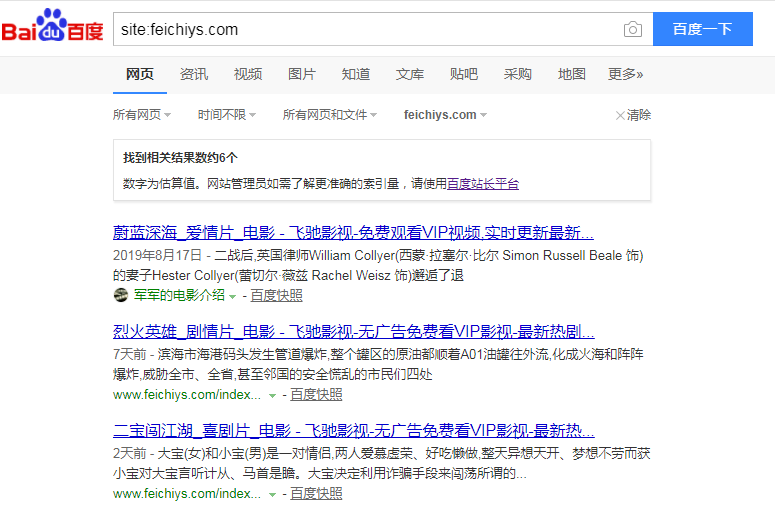Expand the 所有网页 filter dropdown

[142, 115]
